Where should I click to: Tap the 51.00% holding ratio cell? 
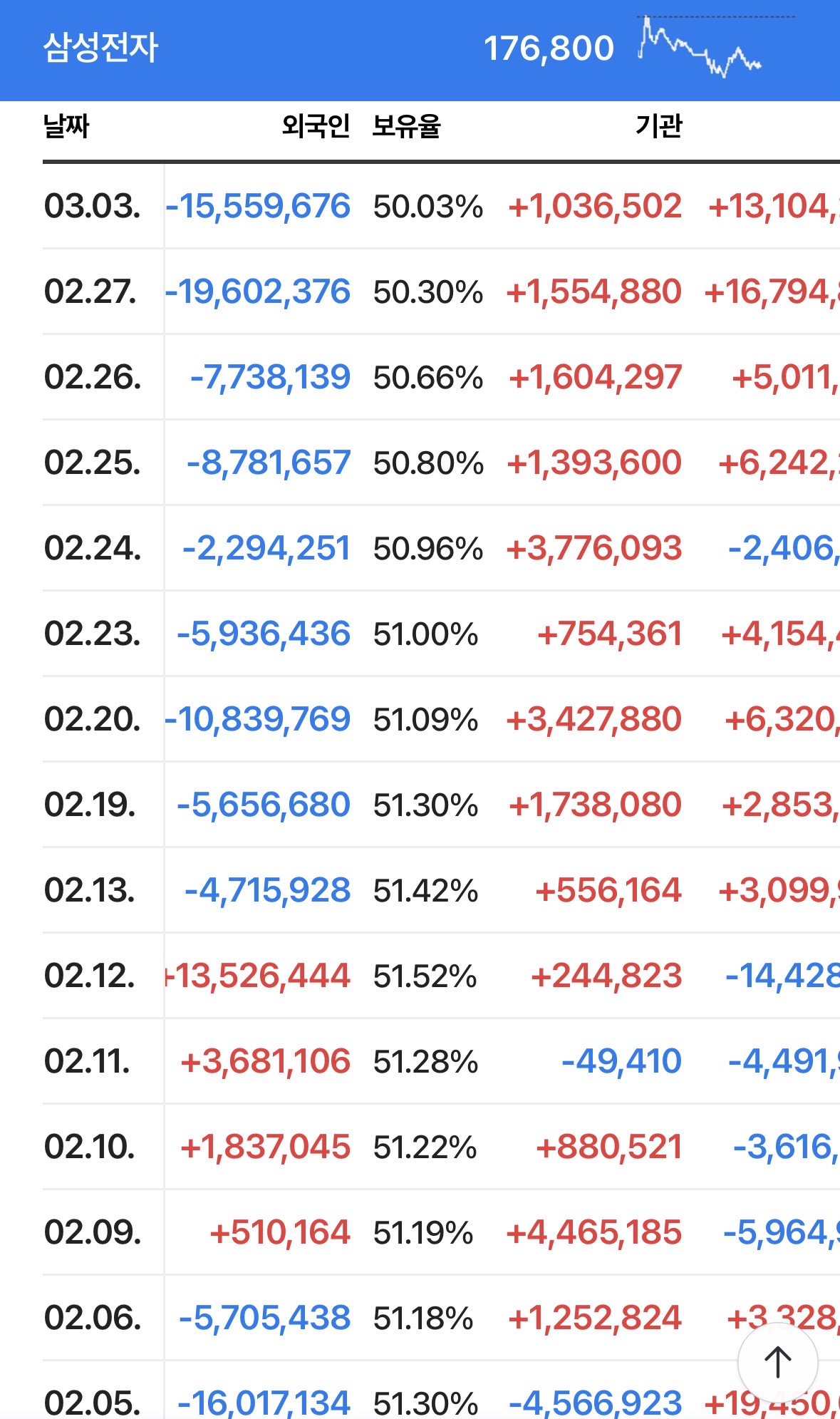(x=425, y=634)
